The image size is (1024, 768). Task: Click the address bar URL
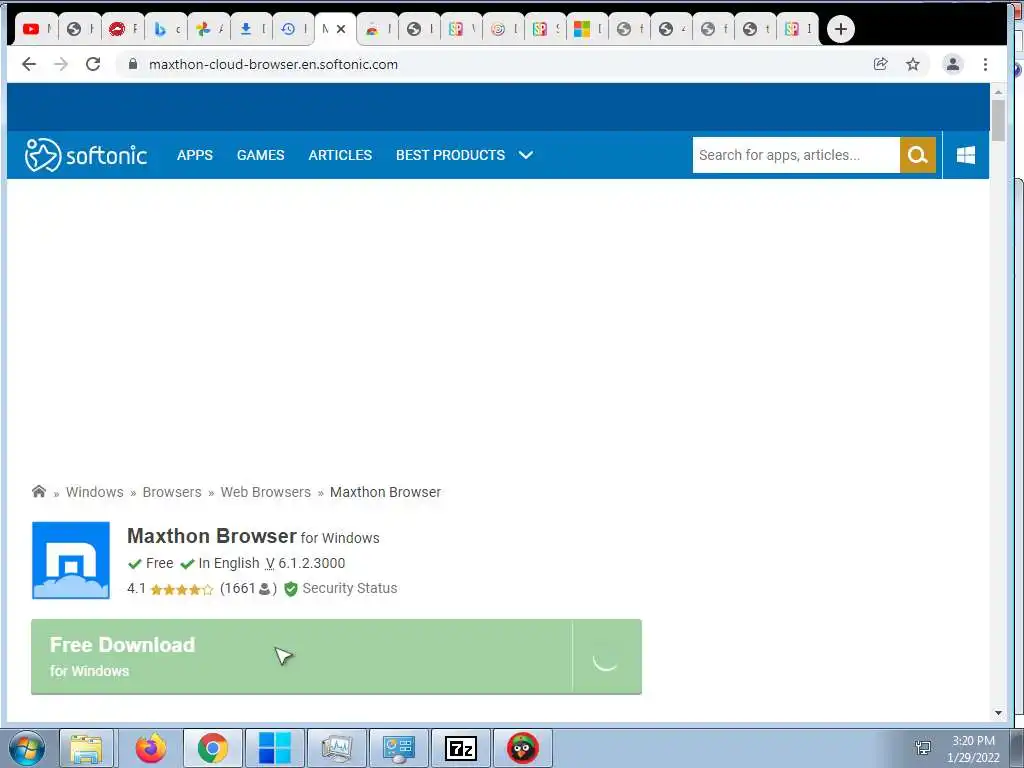tap(273, 64)
